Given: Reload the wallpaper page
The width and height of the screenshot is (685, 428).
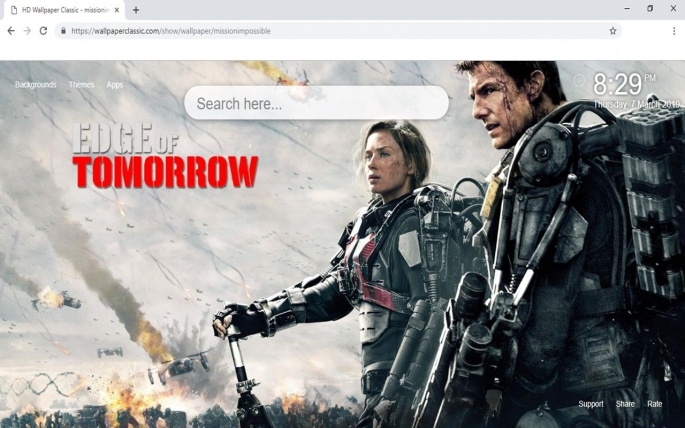Looking at the screenshot, I should tap(43, 31).
